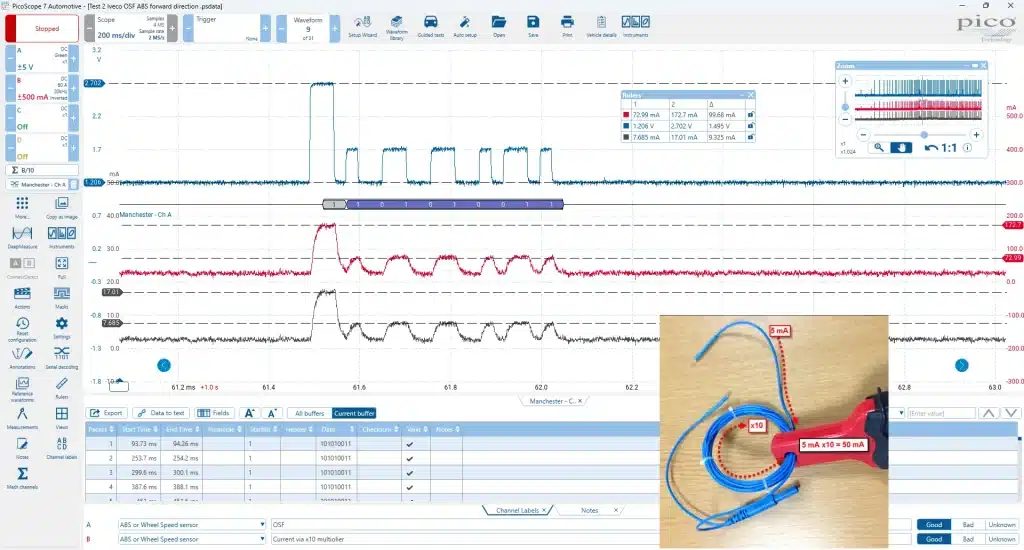The width and height of the screenshot is (1024, 550).
Task: Toggle lock on the red ruler row
Action: pos(750,115)
